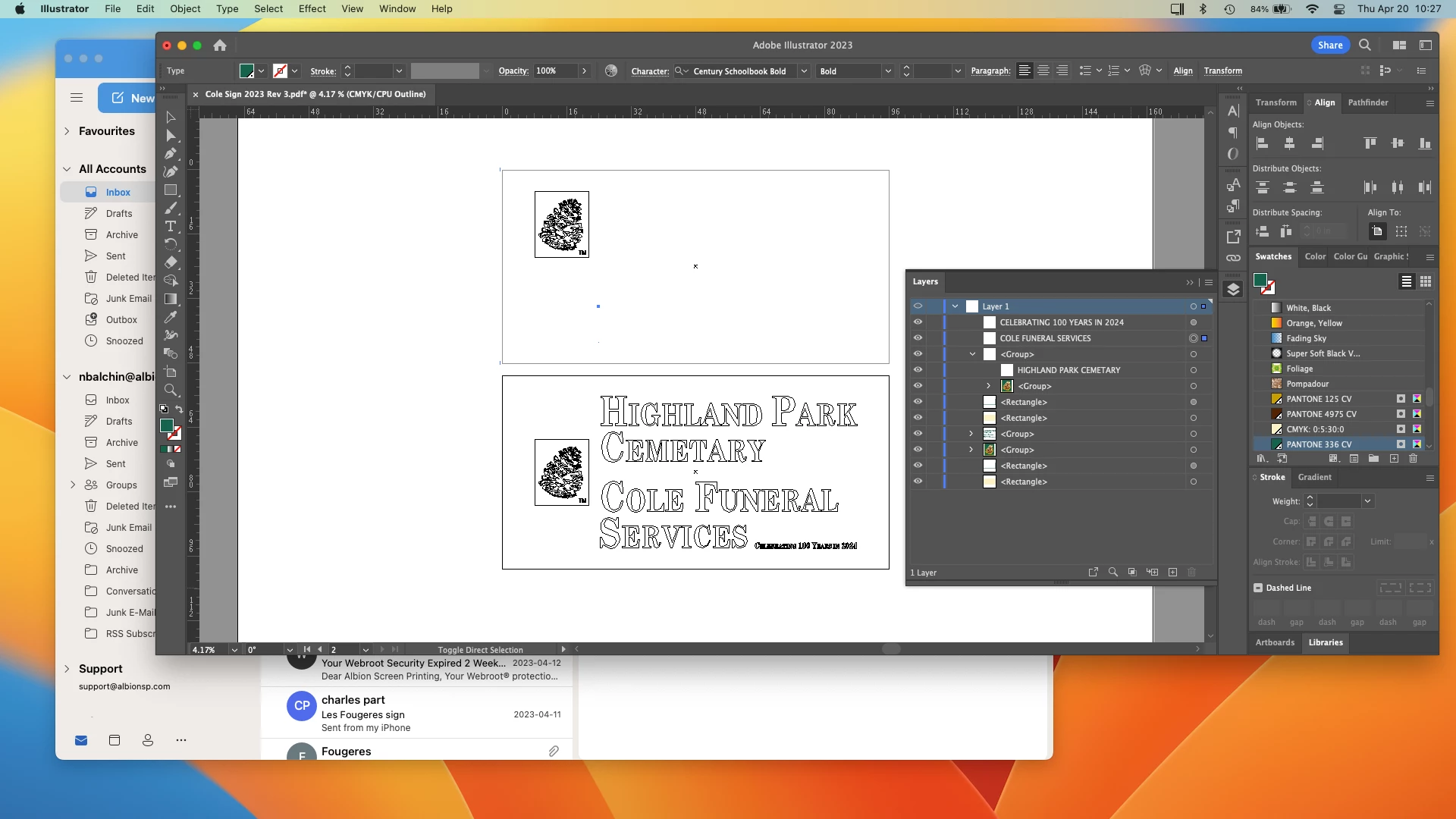Click Create New Layer icon in Layers panel
Image resolution: width=1456 pixels, height=819 pixels.
(1172, 573)
